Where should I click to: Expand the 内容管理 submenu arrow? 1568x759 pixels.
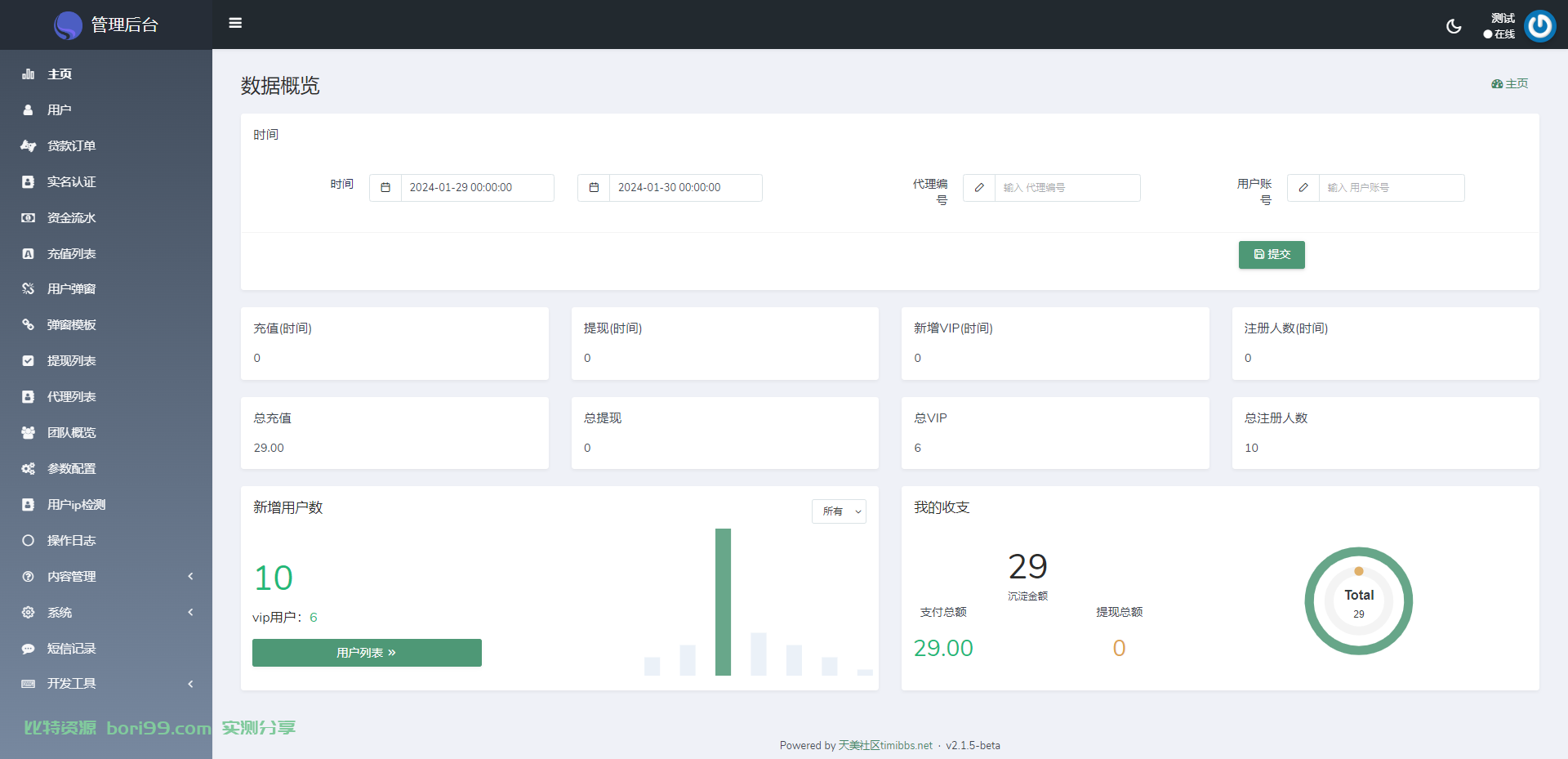coord(190,577)
